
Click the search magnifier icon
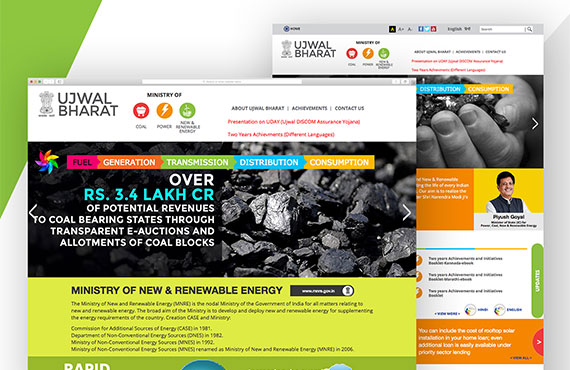click(530, 29)
